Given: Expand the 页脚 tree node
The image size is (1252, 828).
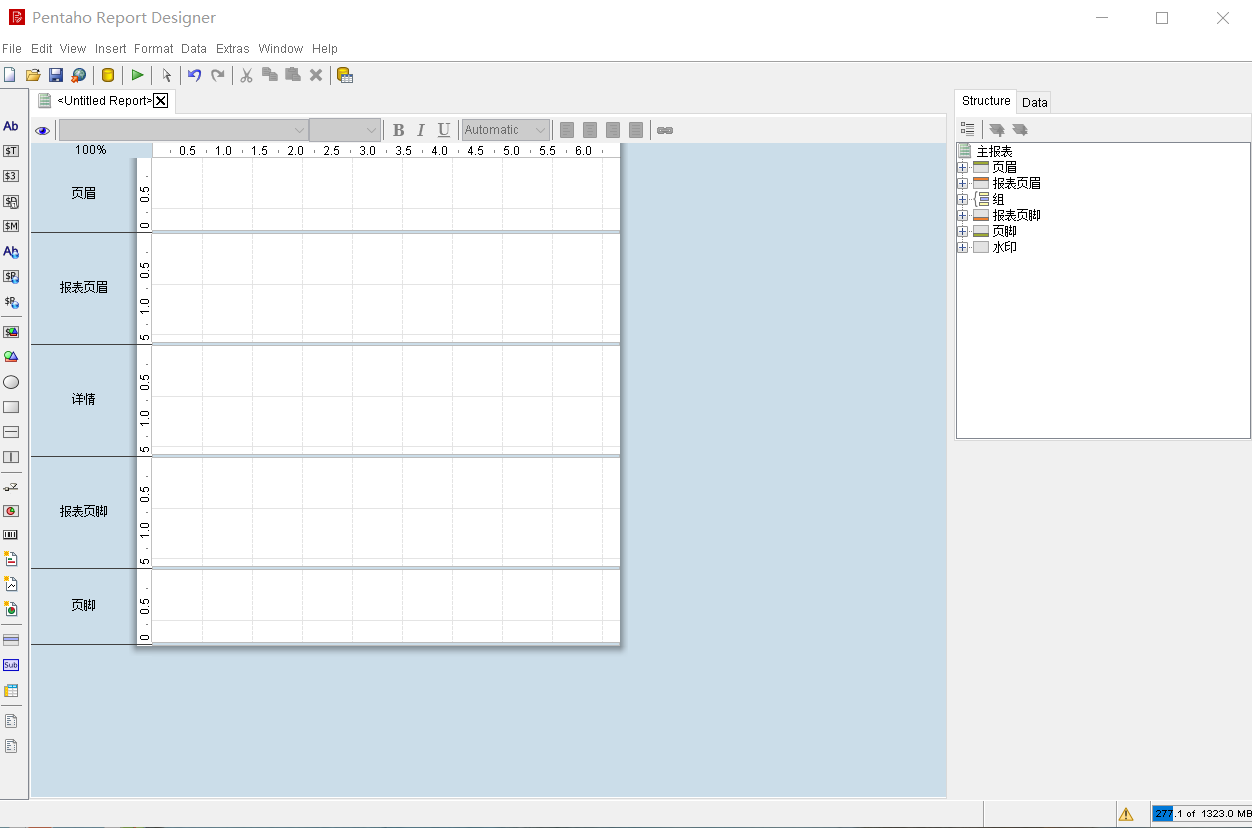Looking at the screenshot, I should coord(963,232).
